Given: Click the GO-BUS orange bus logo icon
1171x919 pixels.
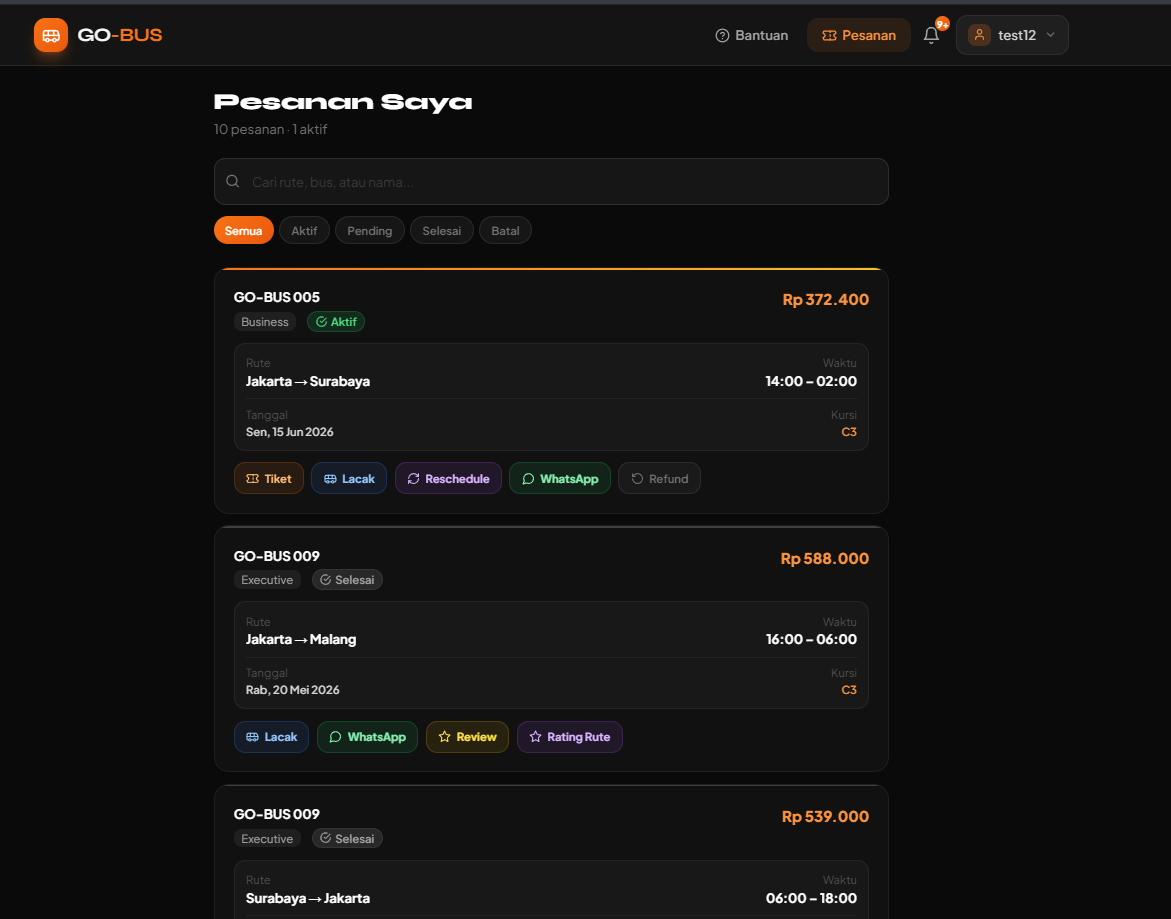Looking at the screenshot, I should [51, 35].
